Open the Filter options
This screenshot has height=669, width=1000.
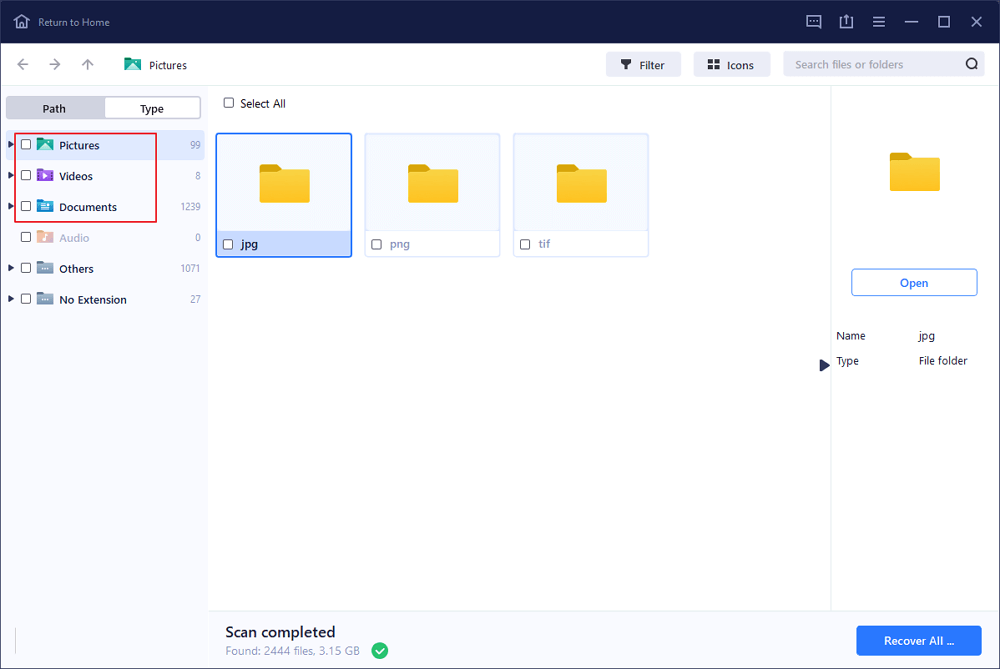tap(643, 65)
